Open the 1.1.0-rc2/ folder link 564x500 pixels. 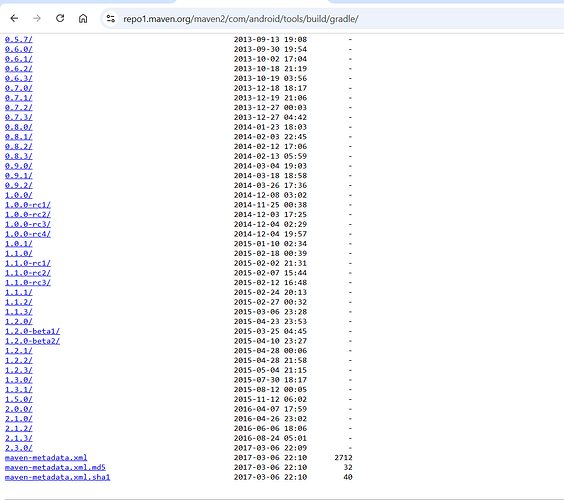(28, 273)
